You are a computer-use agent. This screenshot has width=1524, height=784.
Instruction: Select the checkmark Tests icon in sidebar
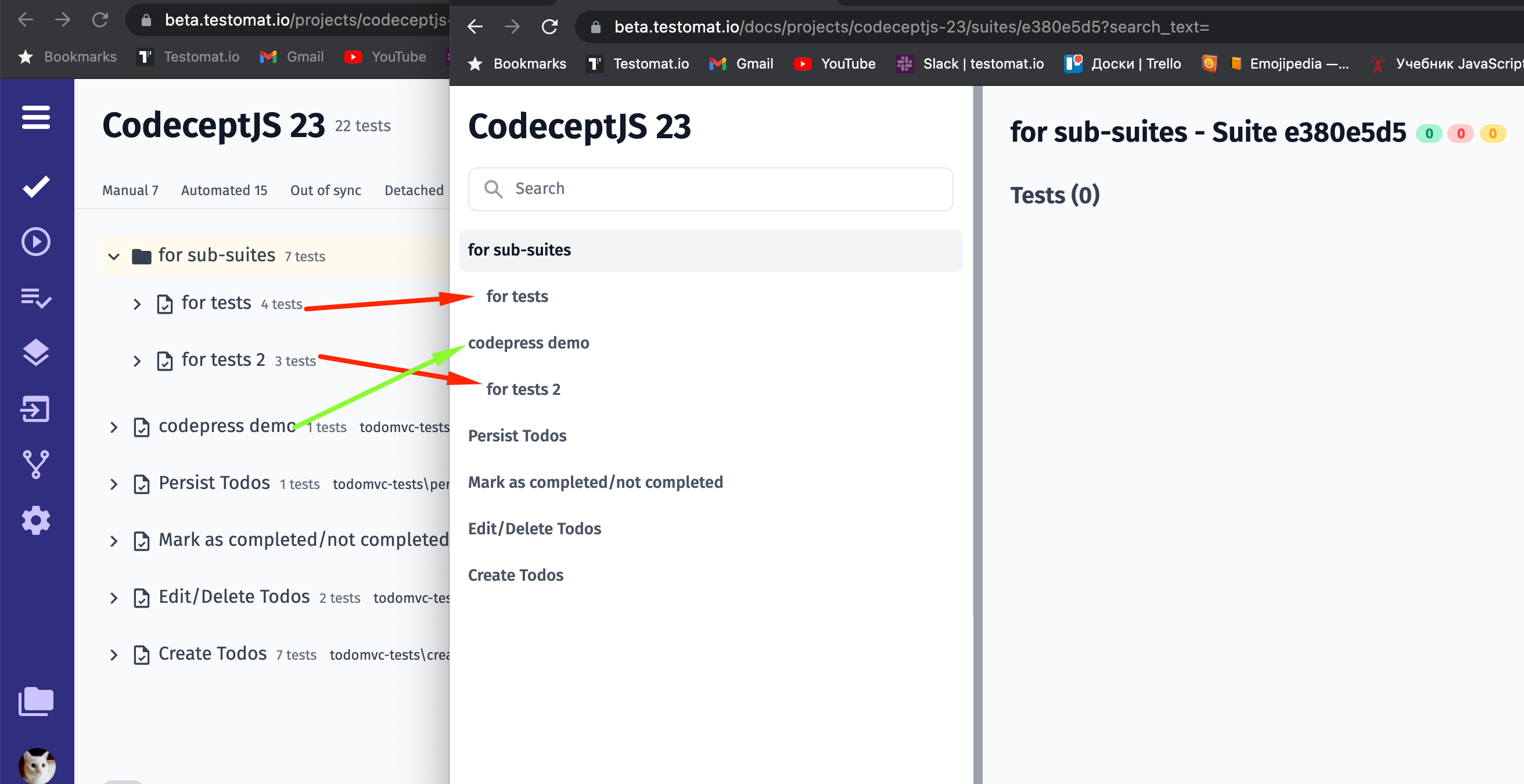point(36,185)
